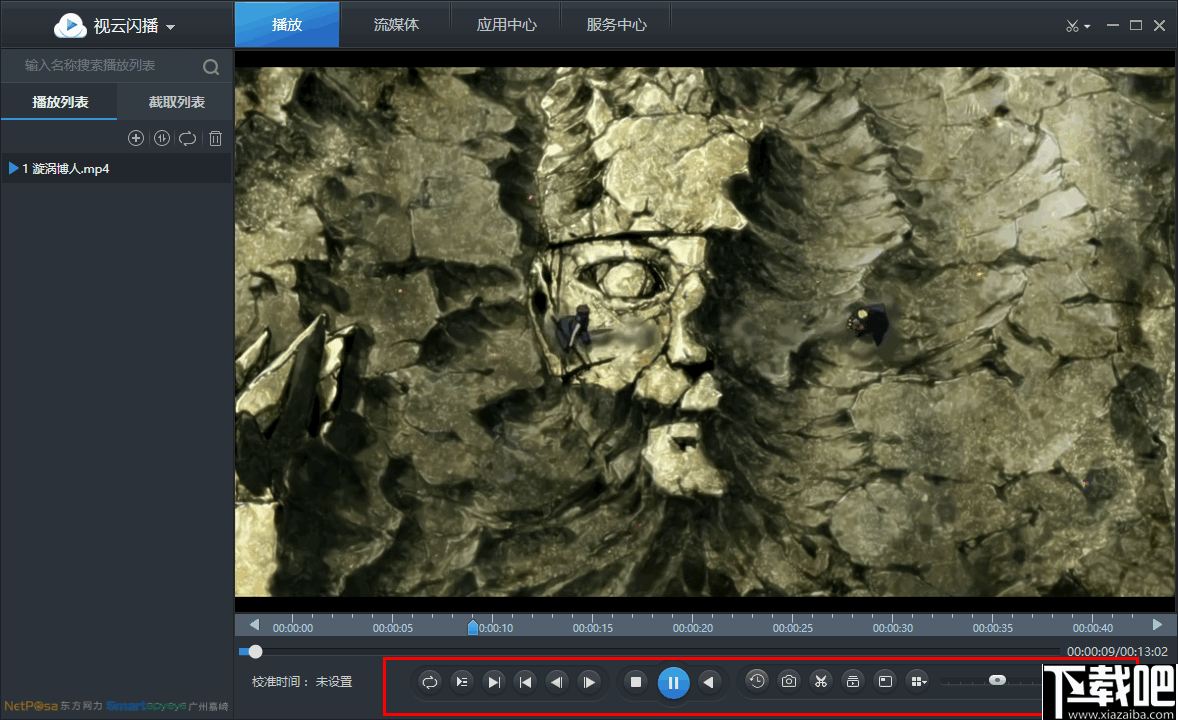
Task: Stop the video playback
Action: tap(636, 682)
